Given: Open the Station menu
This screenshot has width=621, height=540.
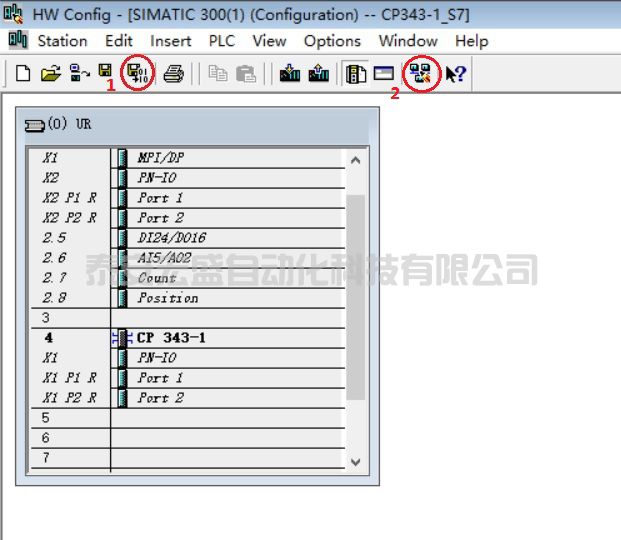Looking at the screenshot, I should (62, 41).
